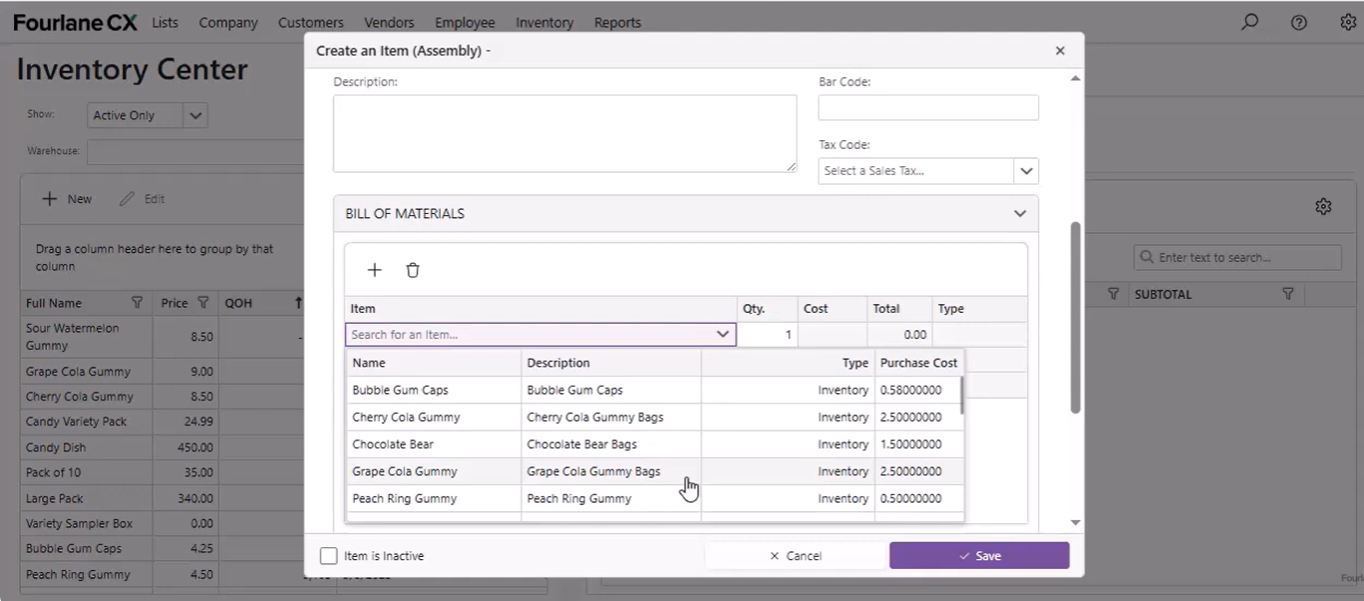Collapse the Bill of Materials section
The image size is (1364, 601).
(1019, 214)
